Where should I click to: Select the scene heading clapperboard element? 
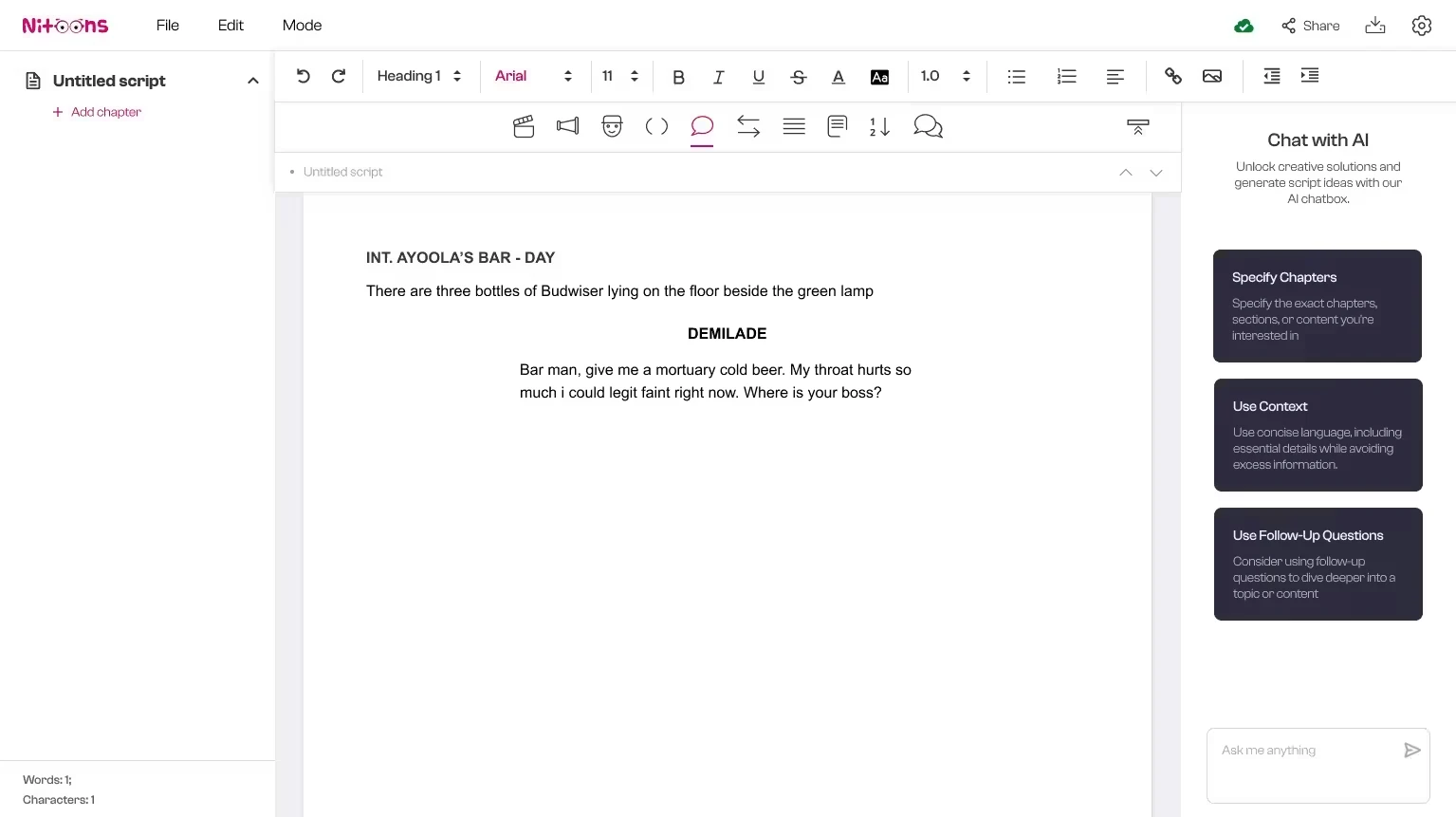click(x=524, y=126)
